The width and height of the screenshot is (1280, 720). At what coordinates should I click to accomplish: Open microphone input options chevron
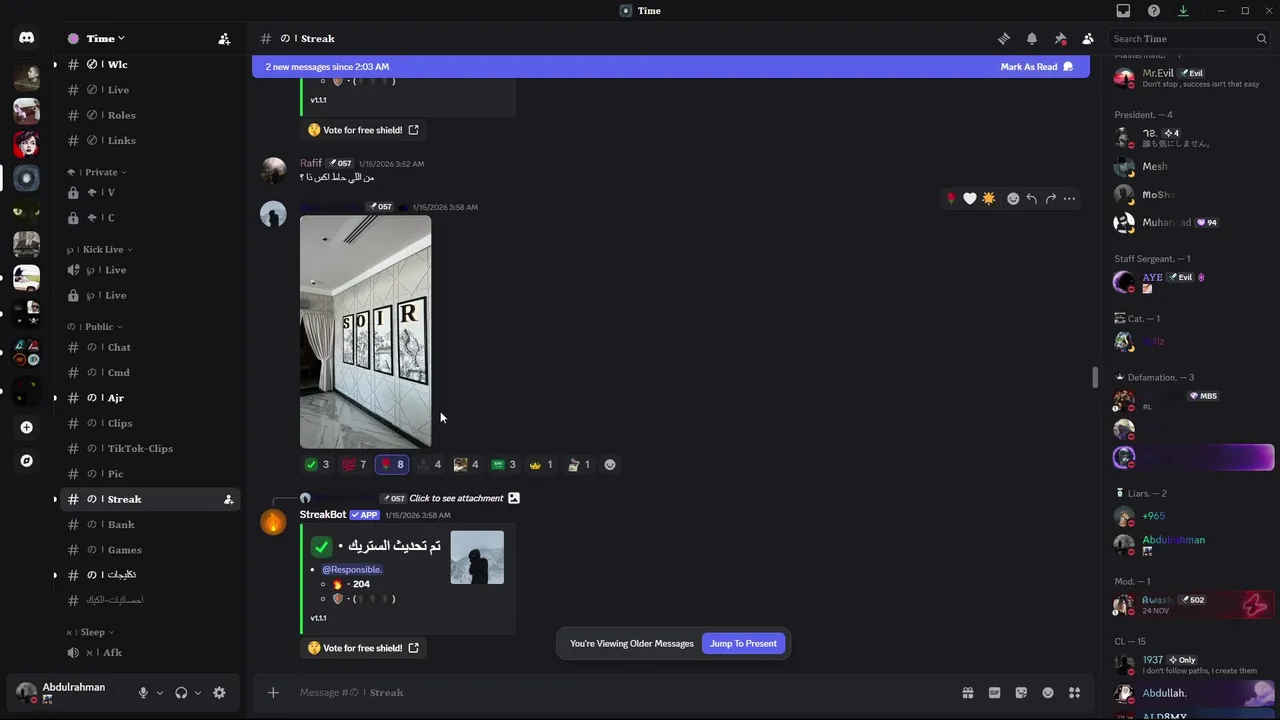click(x=159, y=693)
